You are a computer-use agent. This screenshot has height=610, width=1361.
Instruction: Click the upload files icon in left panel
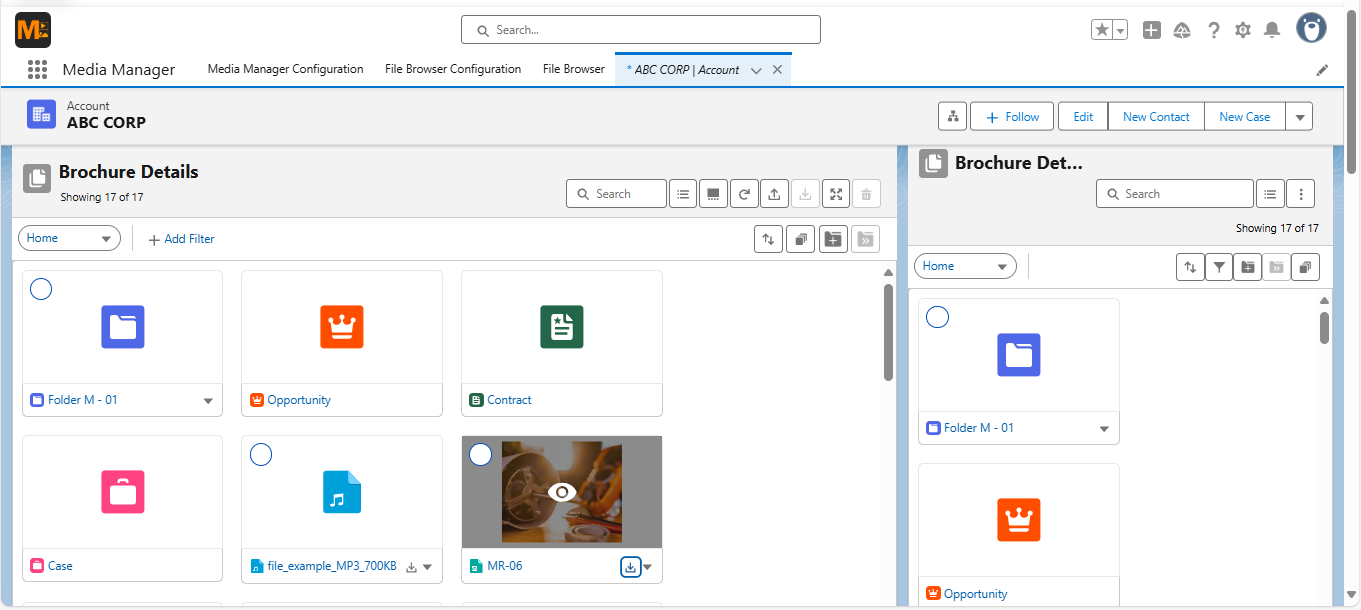pos(774,194)
